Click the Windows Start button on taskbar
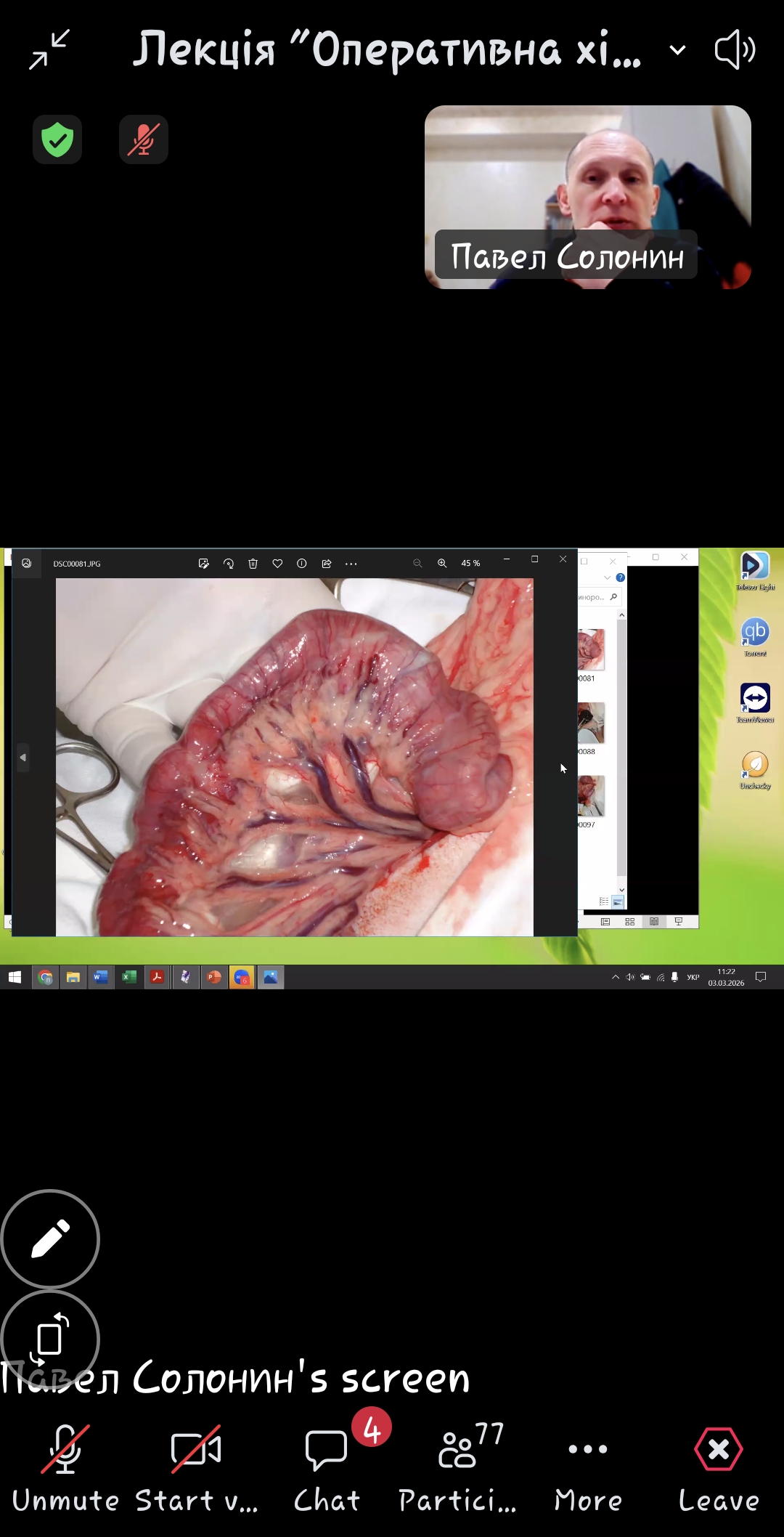The image size is (784, 1537). (x=15, y=978)
